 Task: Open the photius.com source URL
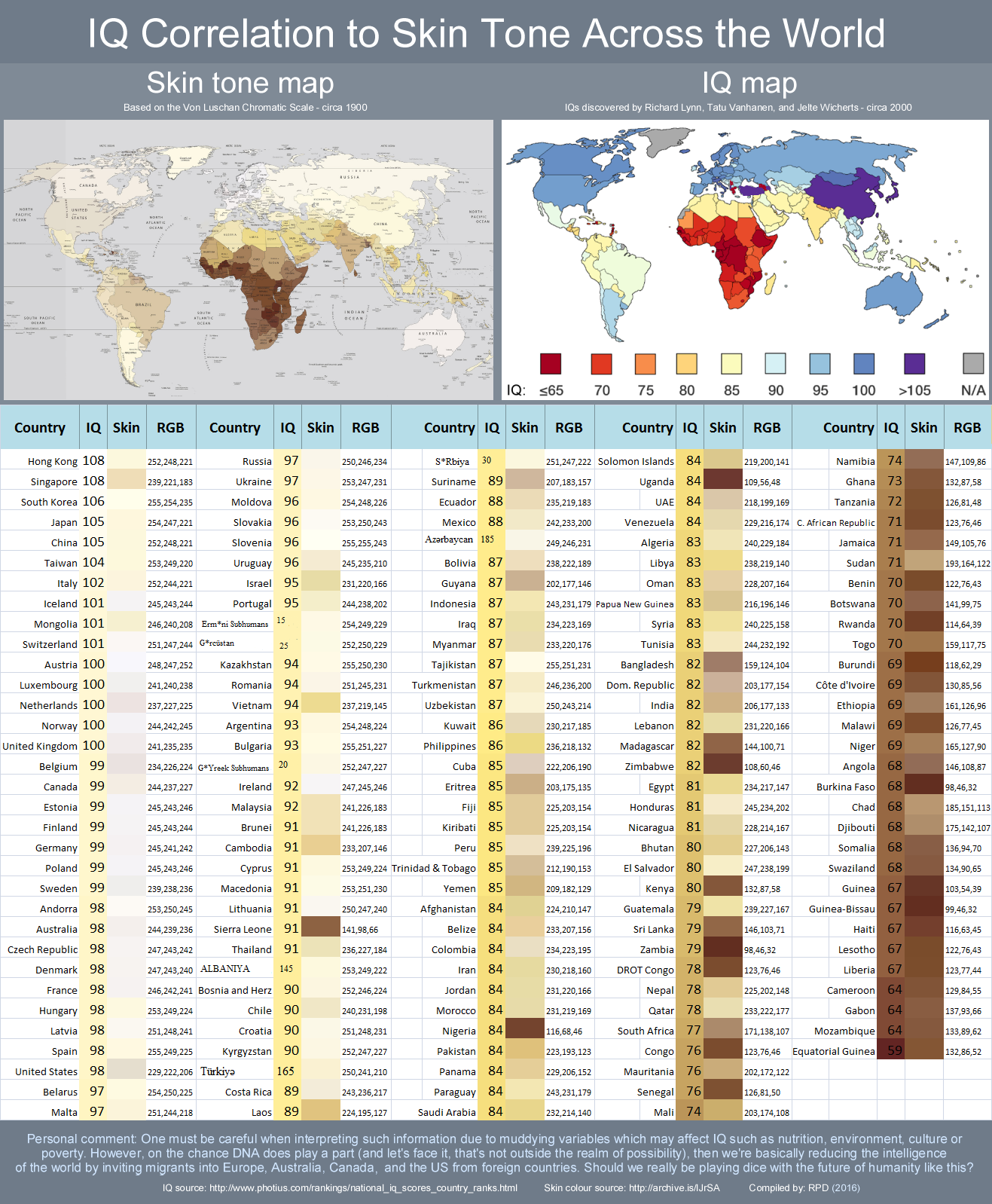363,1188
